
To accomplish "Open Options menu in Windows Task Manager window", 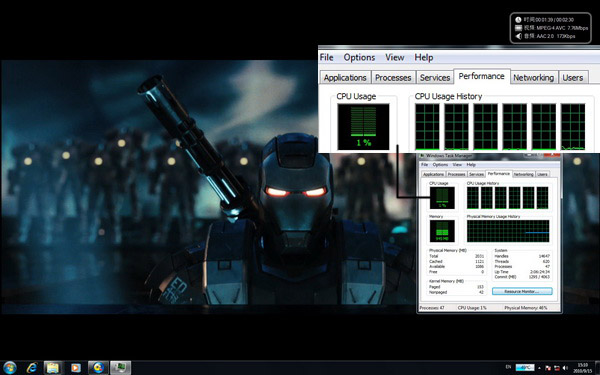I will tap(440, 165).
